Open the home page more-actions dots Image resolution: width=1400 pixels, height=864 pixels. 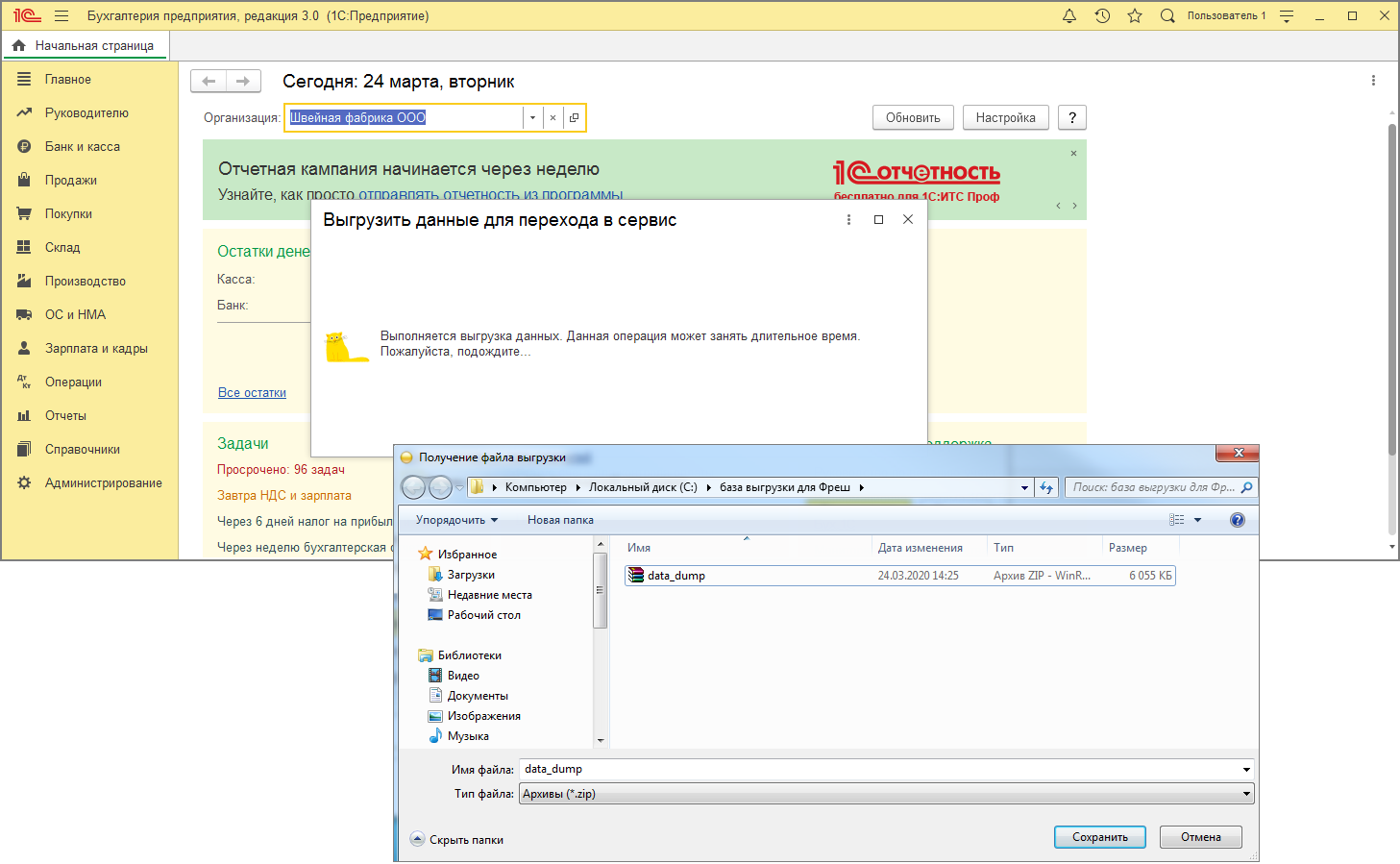1373,81
